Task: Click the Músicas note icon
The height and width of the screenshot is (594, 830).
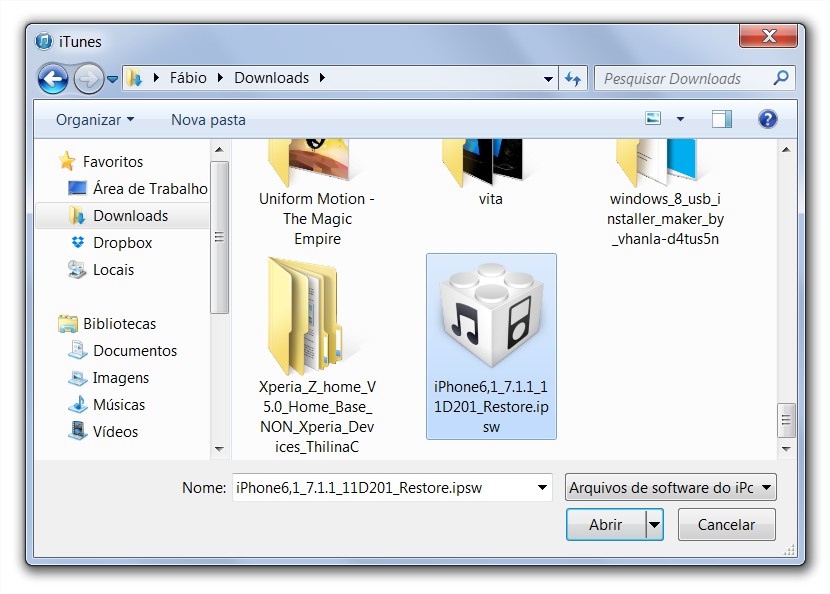Action: pyautogui.click(x=78, y=404)
